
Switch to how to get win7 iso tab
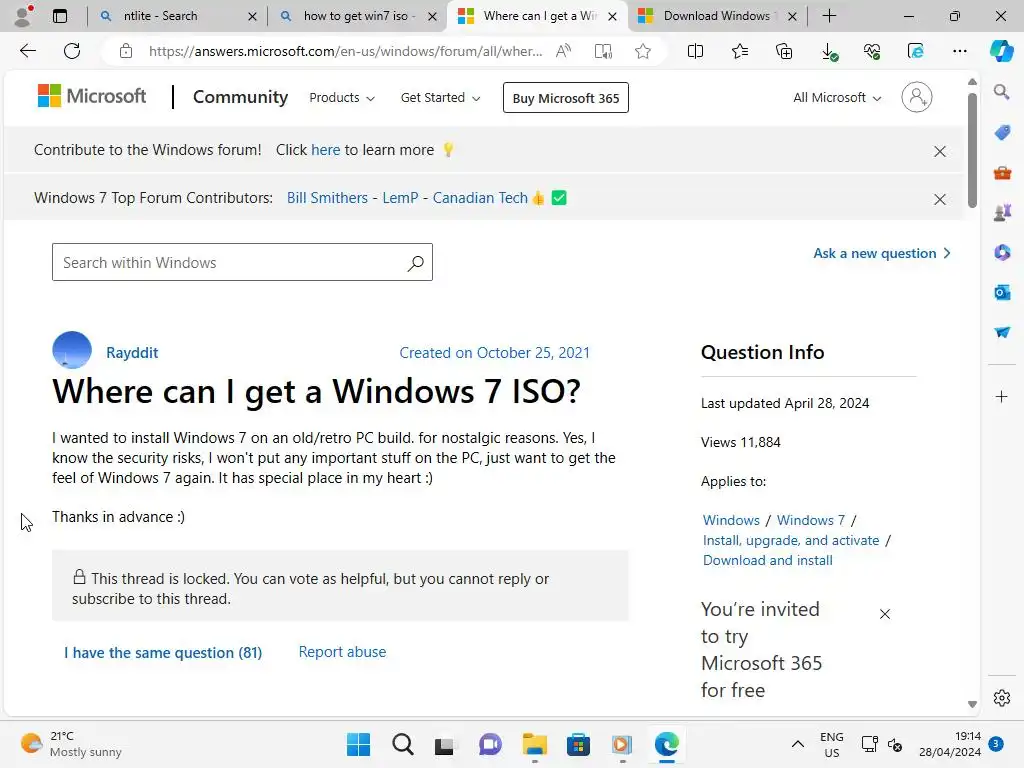click(x=356, y=16)
